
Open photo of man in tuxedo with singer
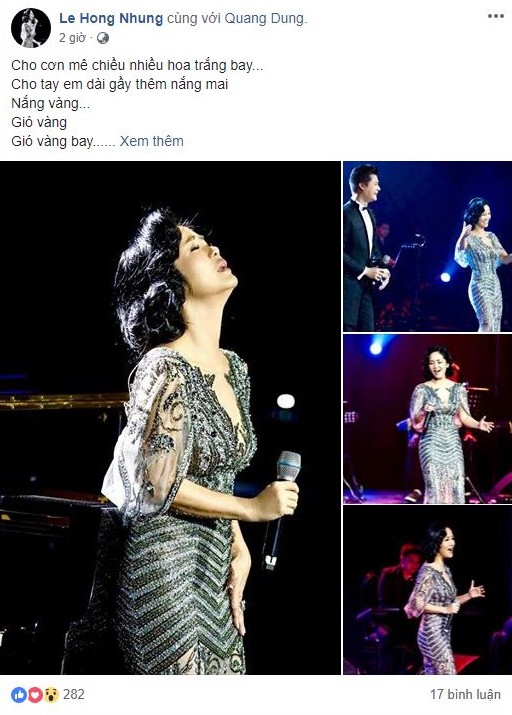click(428, 246)
